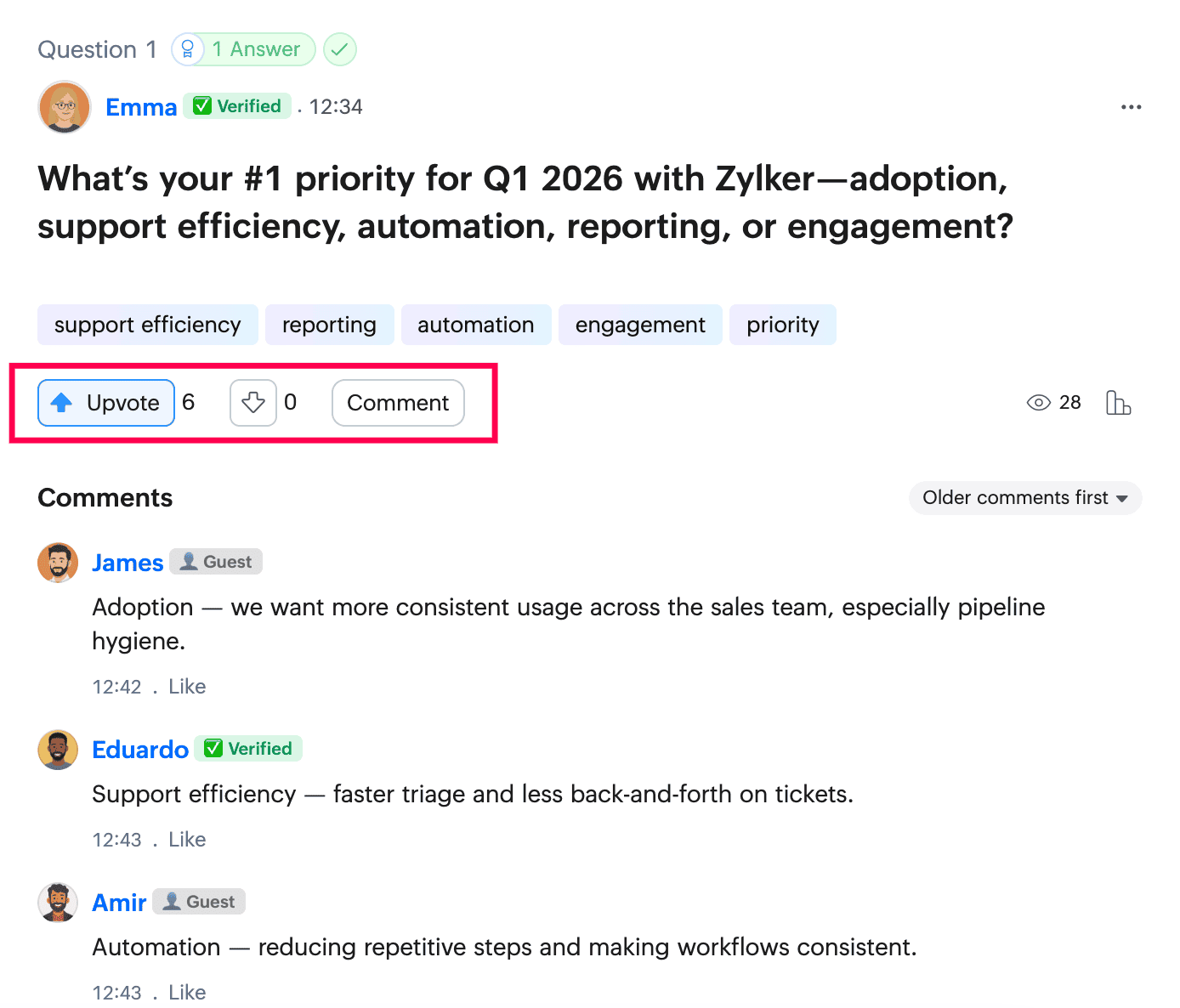1180x1008 pixels.
Task: Open Eduardo's profile name link
Action: click(140, 750)
